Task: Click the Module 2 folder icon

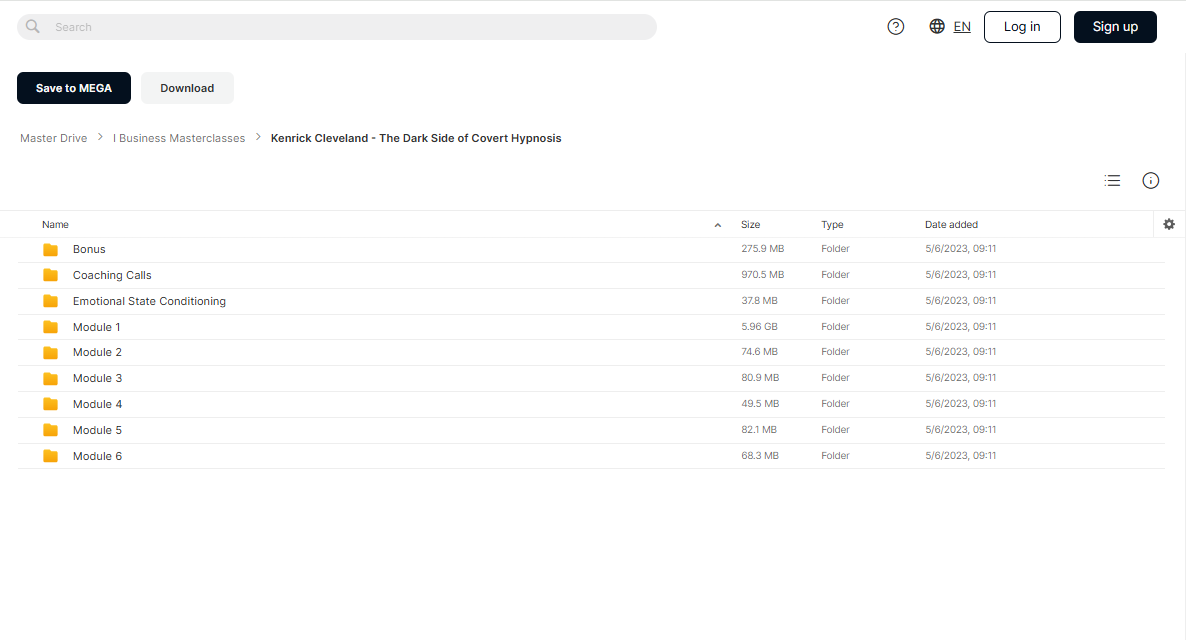Action: click(x=51, y=353)
